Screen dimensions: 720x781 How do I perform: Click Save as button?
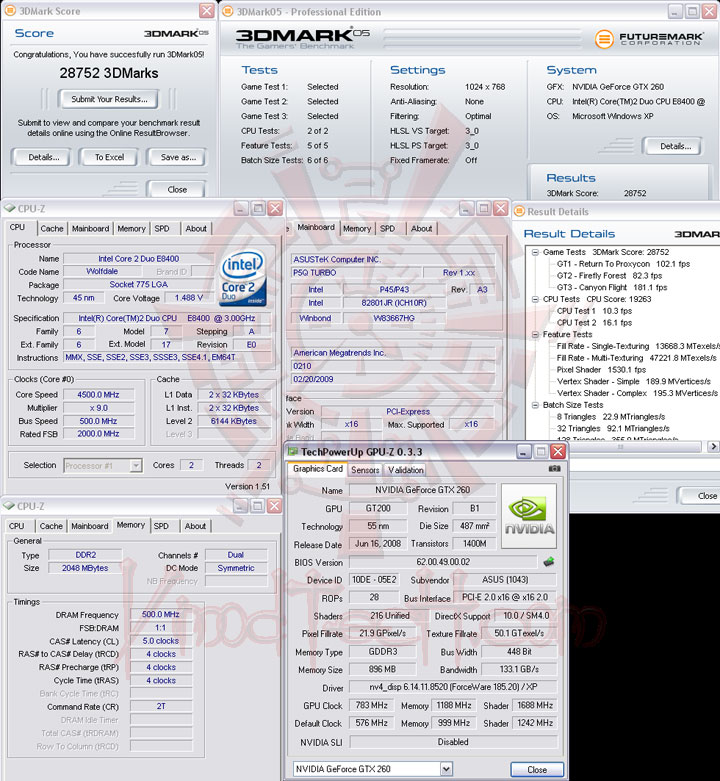pos(178,157)
